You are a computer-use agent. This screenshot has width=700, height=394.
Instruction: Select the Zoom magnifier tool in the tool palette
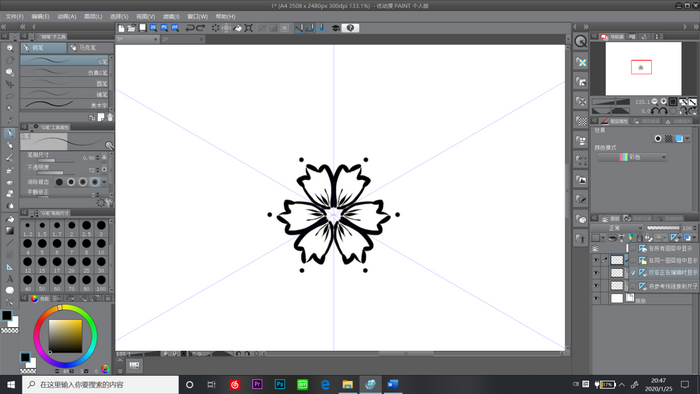pyautogui.click(x=9, y=48)
